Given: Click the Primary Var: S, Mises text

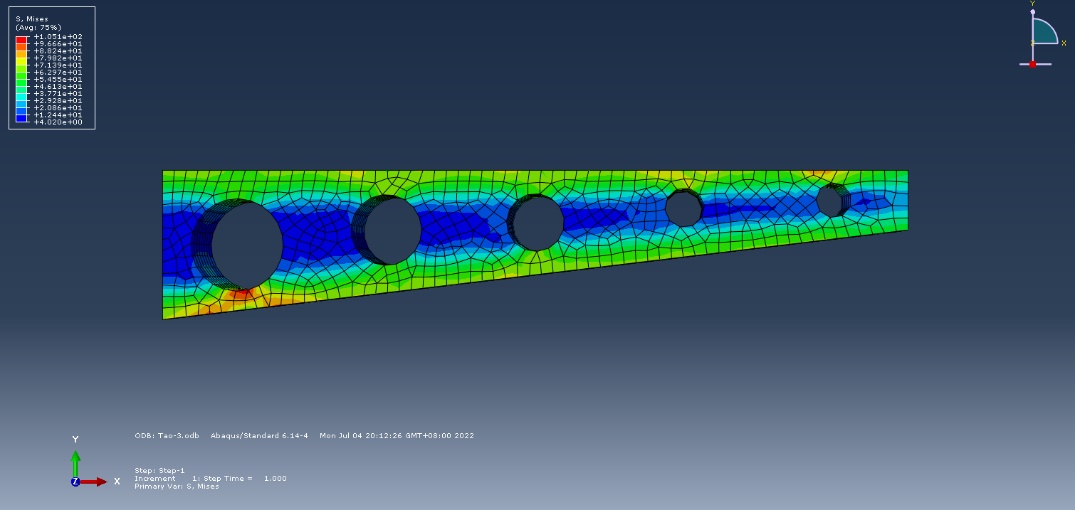Looking at the screenshot, I should click(177, 486).
